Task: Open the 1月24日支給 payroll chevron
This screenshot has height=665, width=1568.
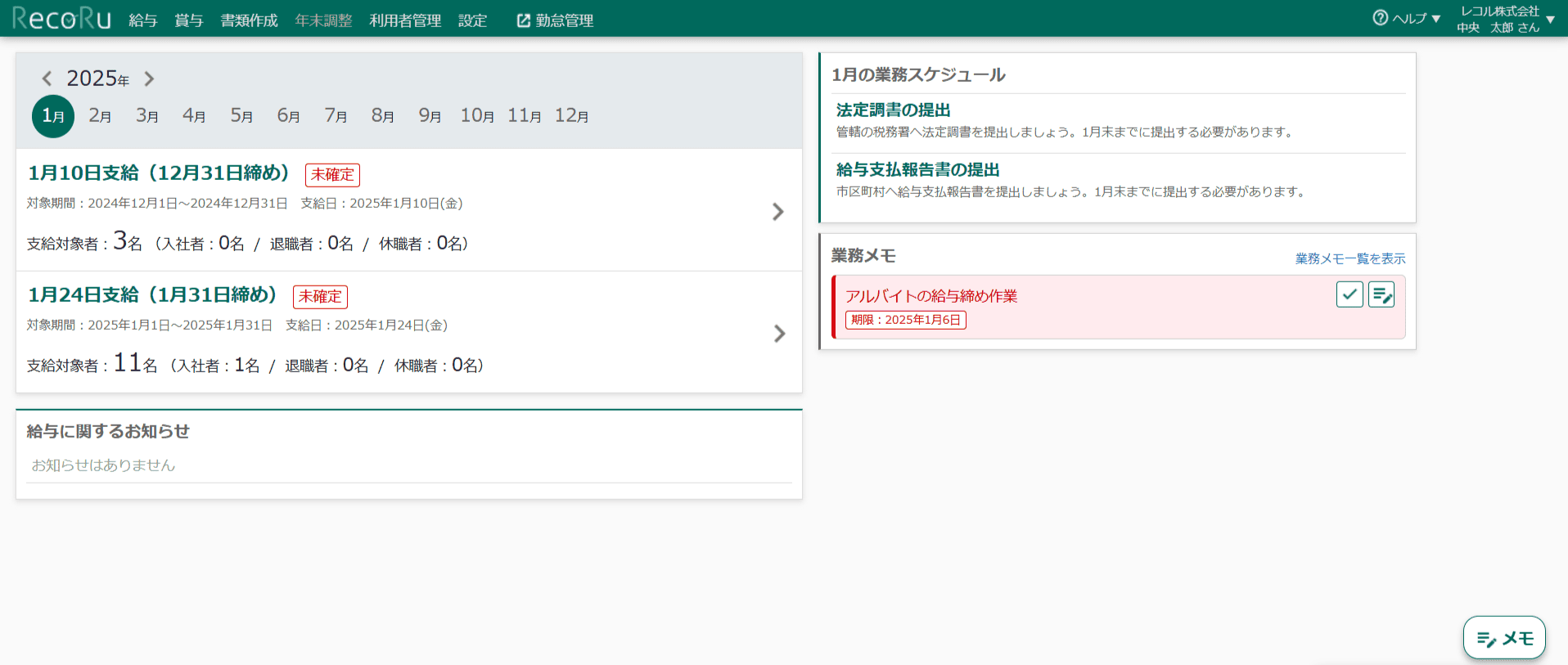Action: tap(779, 334)
